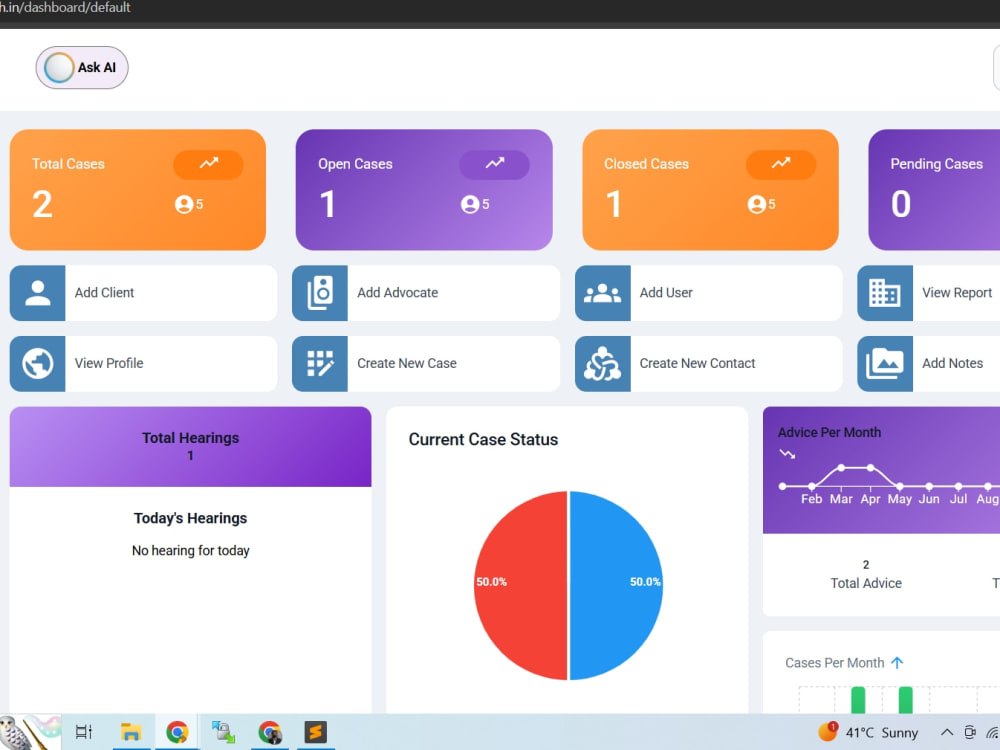The image size is (1000, 750).
Task: Click the Add Notes image icon
Action: pos(885,364)
